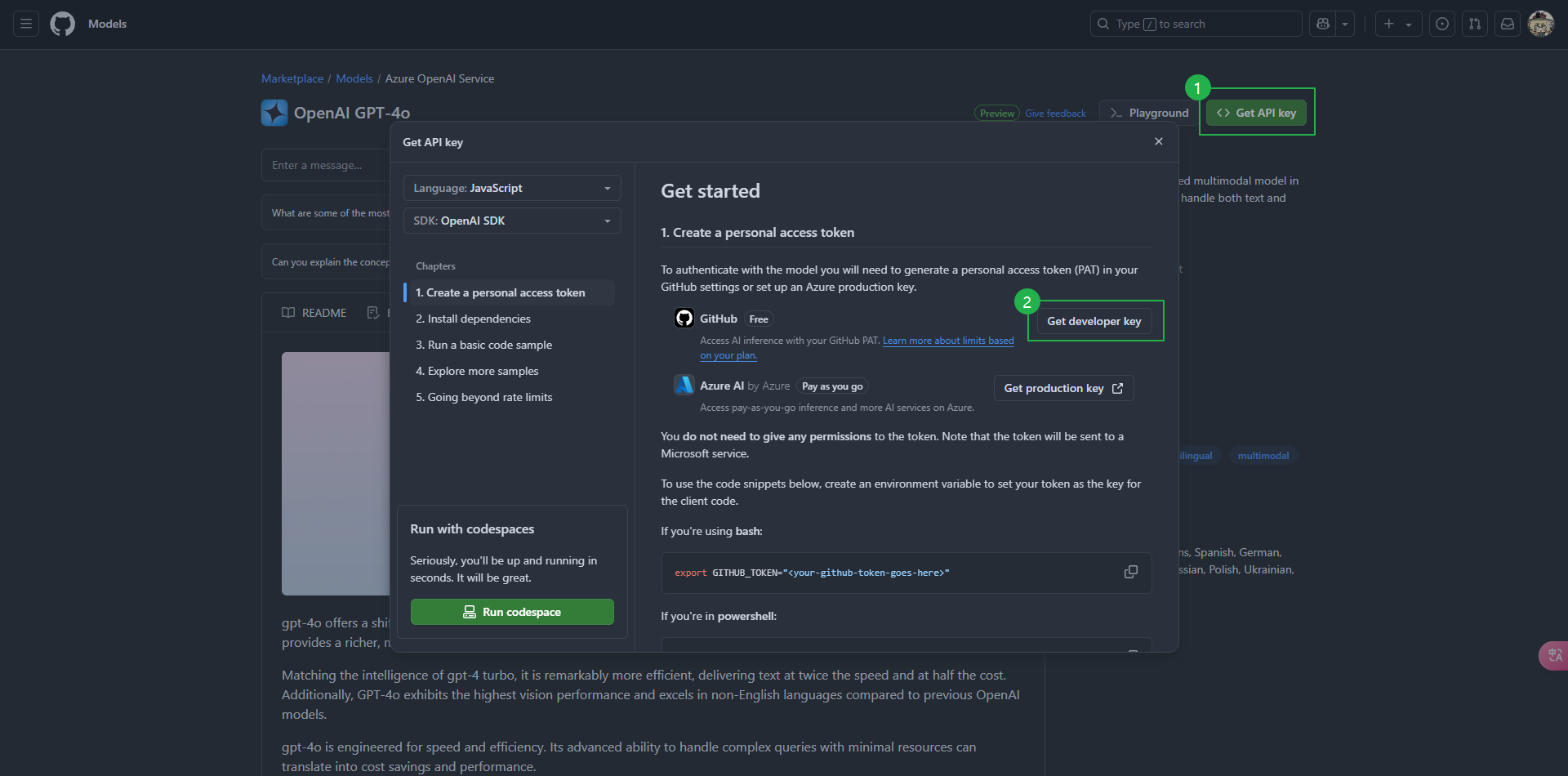Click the multimodal tag

pos(1263,456)
